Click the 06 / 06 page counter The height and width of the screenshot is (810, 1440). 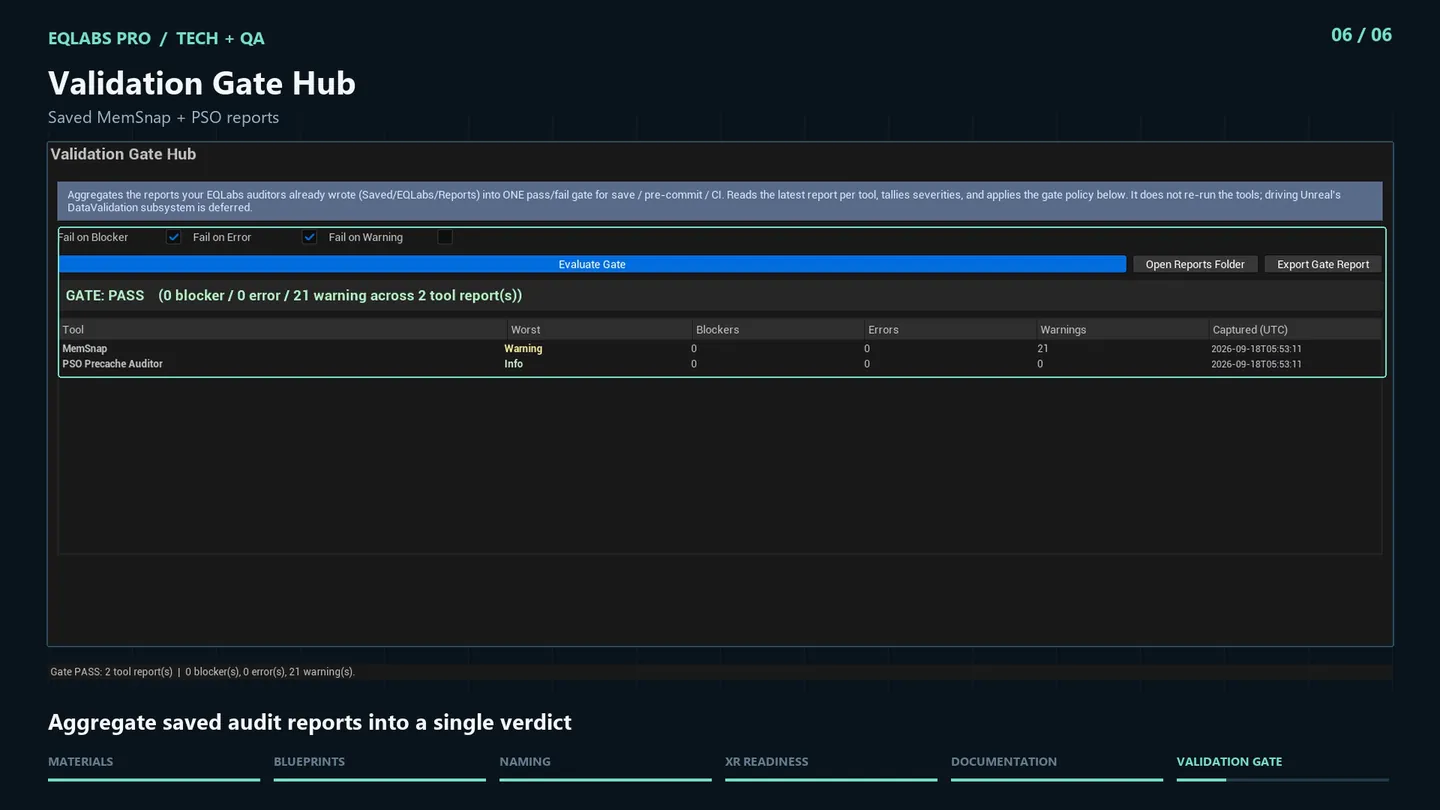(x=1361, y=35)
